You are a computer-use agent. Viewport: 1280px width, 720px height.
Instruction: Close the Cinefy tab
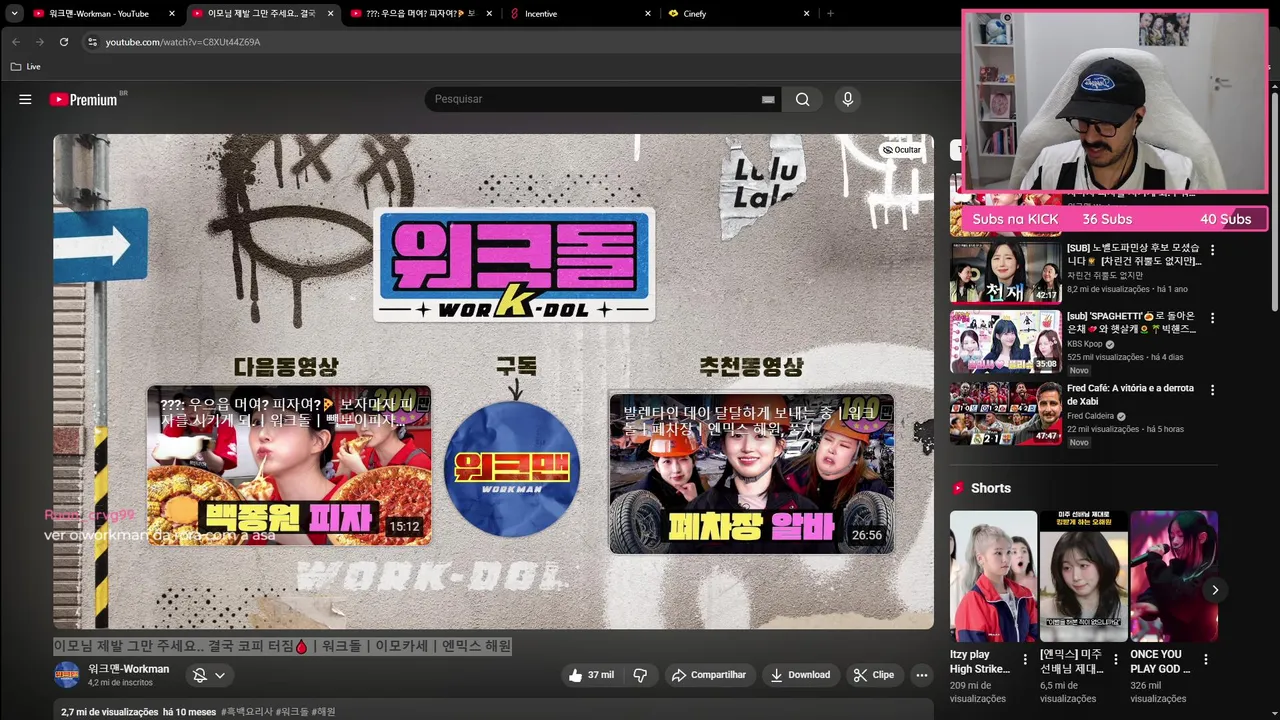(x=806, y=14)
